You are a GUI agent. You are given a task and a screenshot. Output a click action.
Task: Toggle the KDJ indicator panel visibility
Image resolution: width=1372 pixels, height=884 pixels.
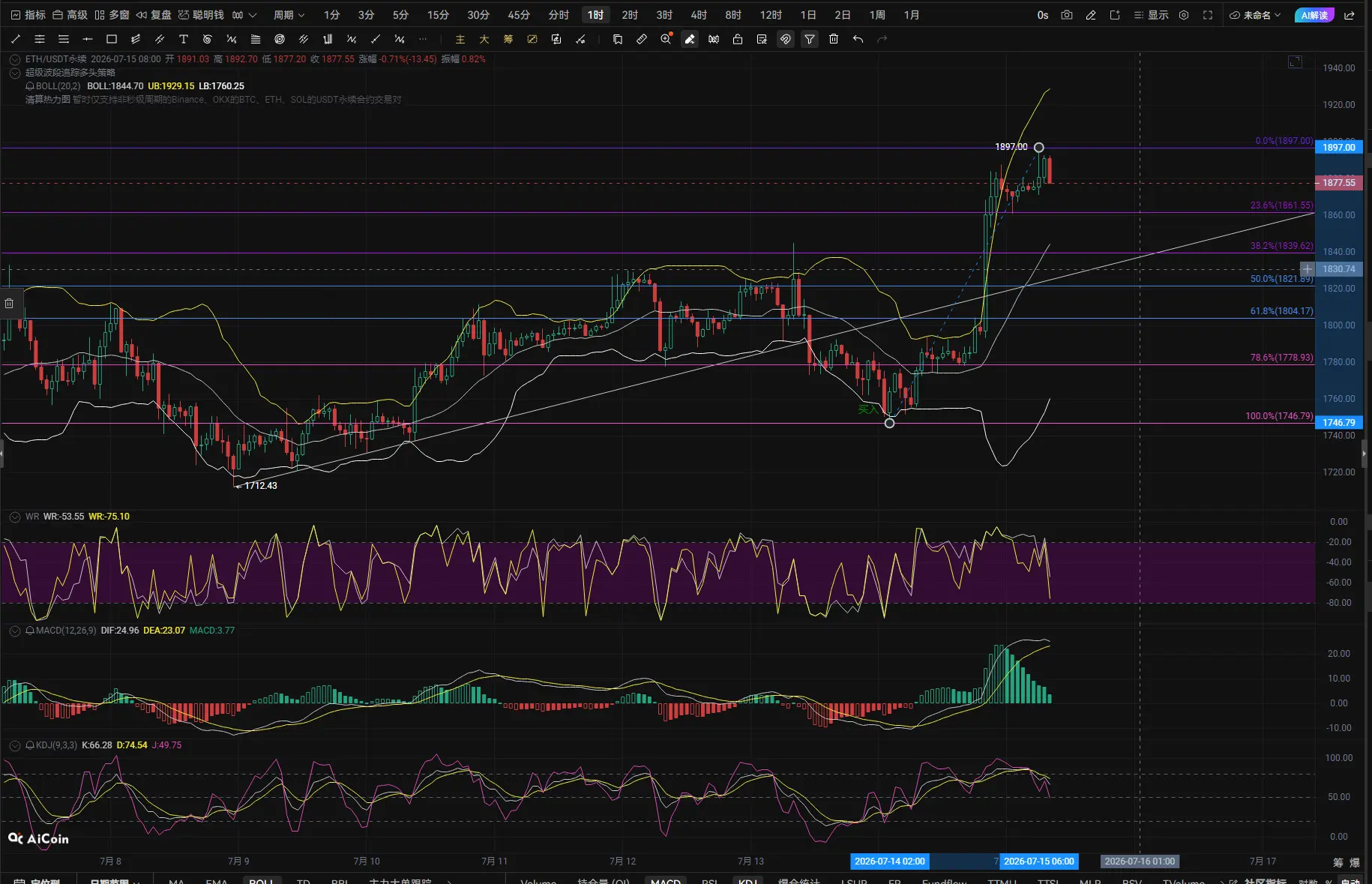[14, 745]
